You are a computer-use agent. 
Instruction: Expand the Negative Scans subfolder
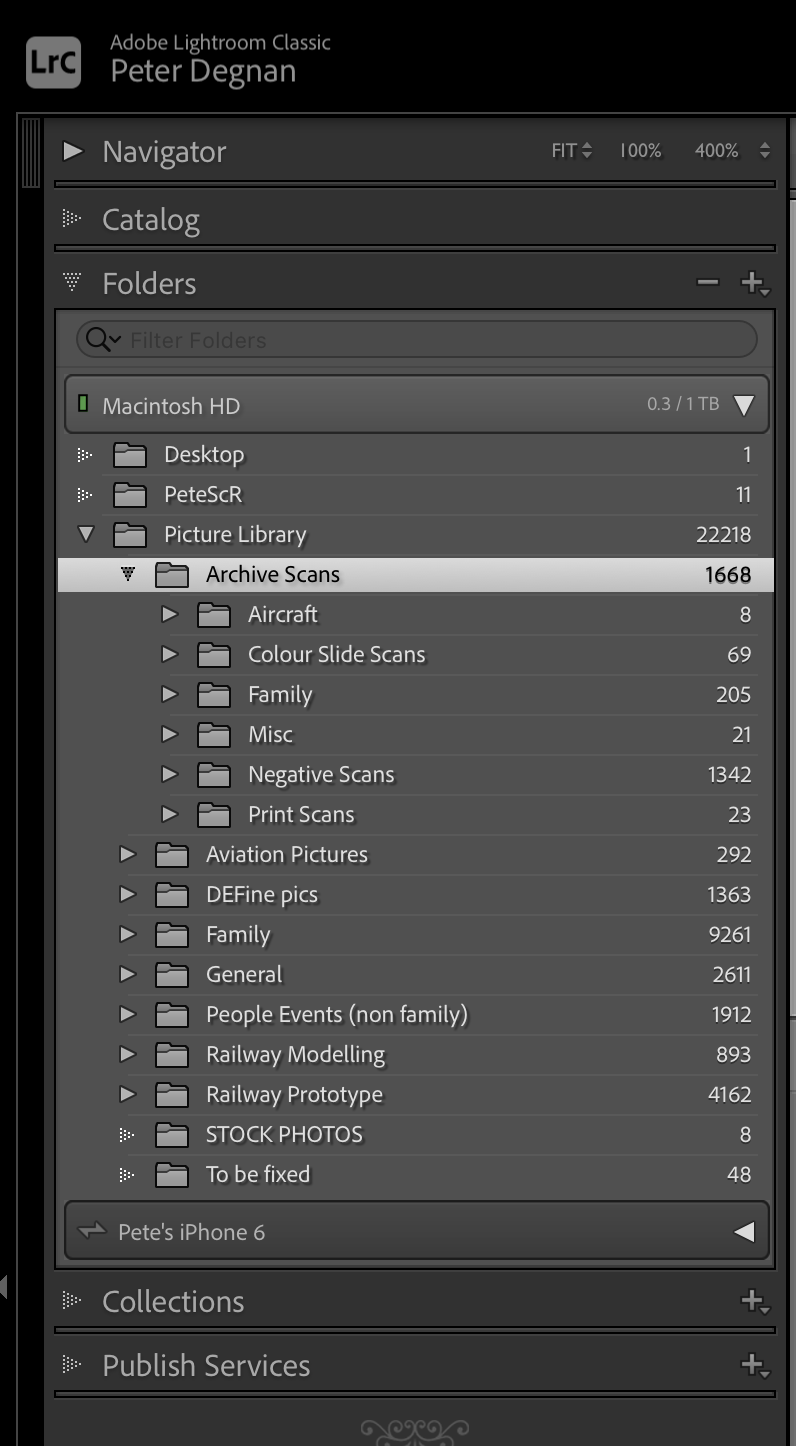pos(169,774)
